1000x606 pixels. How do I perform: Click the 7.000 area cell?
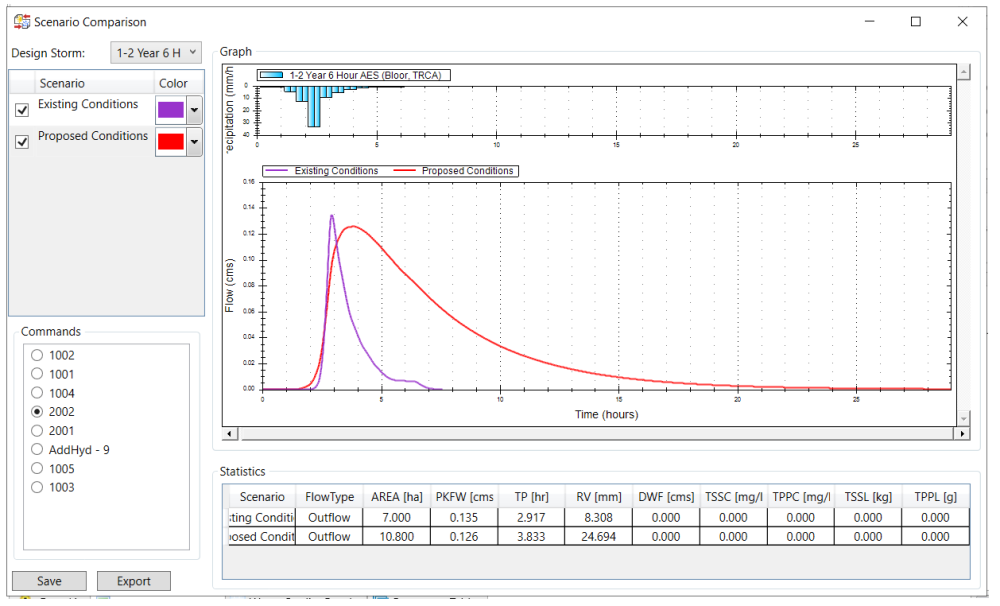click(x=397, y=517)
